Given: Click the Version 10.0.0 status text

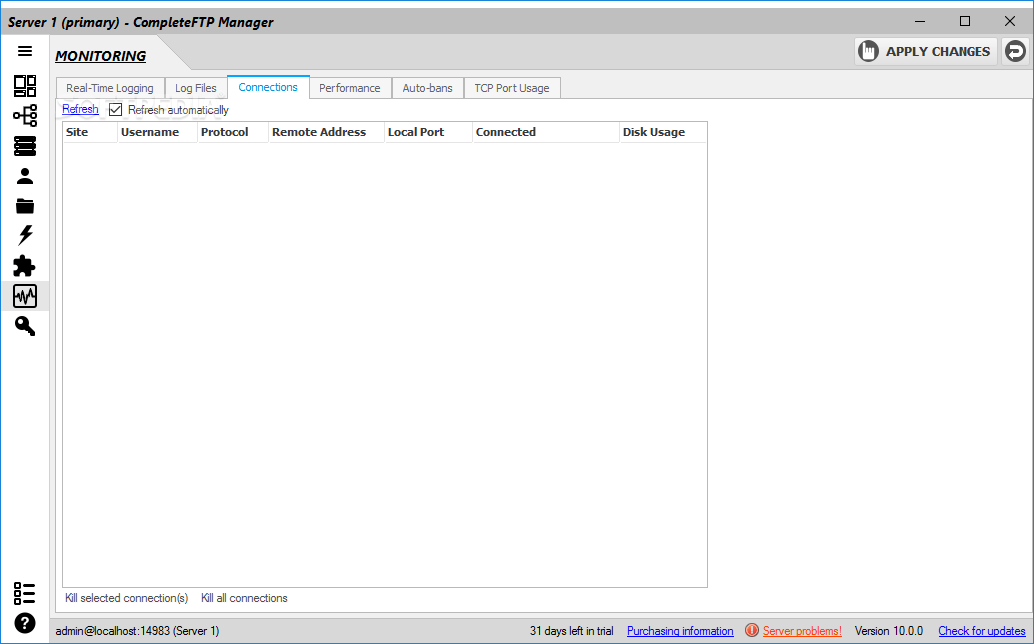Looking at the screenshot, I should point(889,631).
